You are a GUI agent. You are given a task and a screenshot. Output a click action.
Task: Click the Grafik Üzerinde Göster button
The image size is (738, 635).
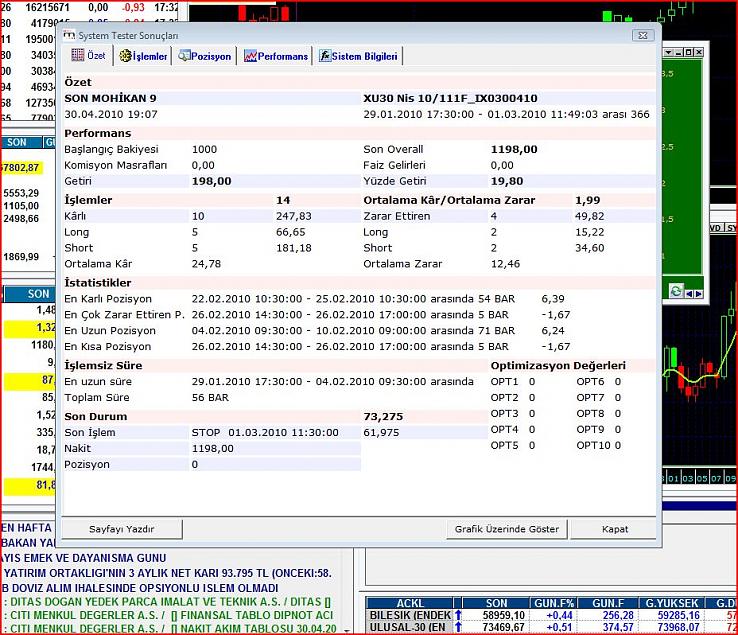tap(507, 529)
